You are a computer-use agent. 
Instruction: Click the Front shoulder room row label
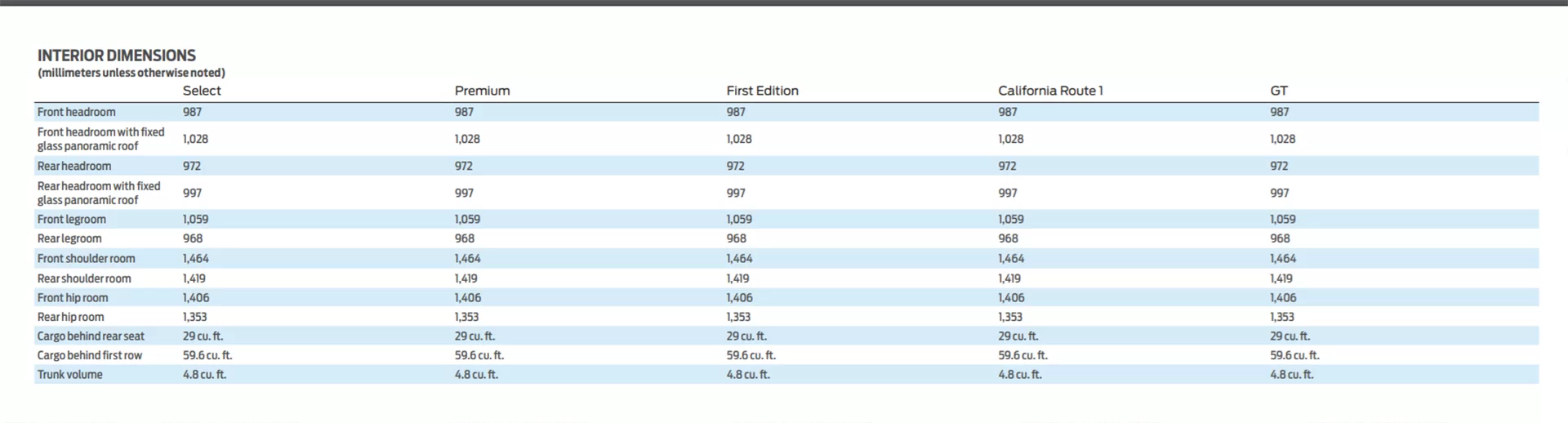point(86,258)
